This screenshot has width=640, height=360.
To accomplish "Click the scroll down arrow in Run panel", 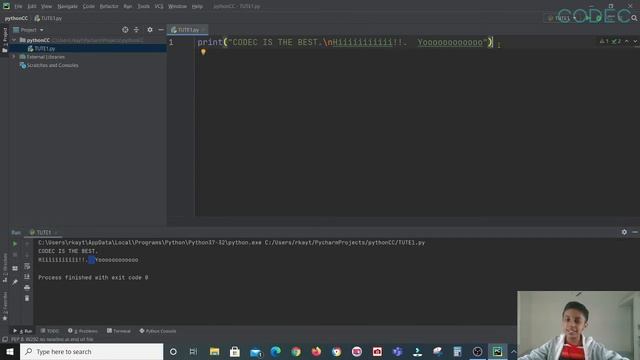I will click(x=27, y=255).
